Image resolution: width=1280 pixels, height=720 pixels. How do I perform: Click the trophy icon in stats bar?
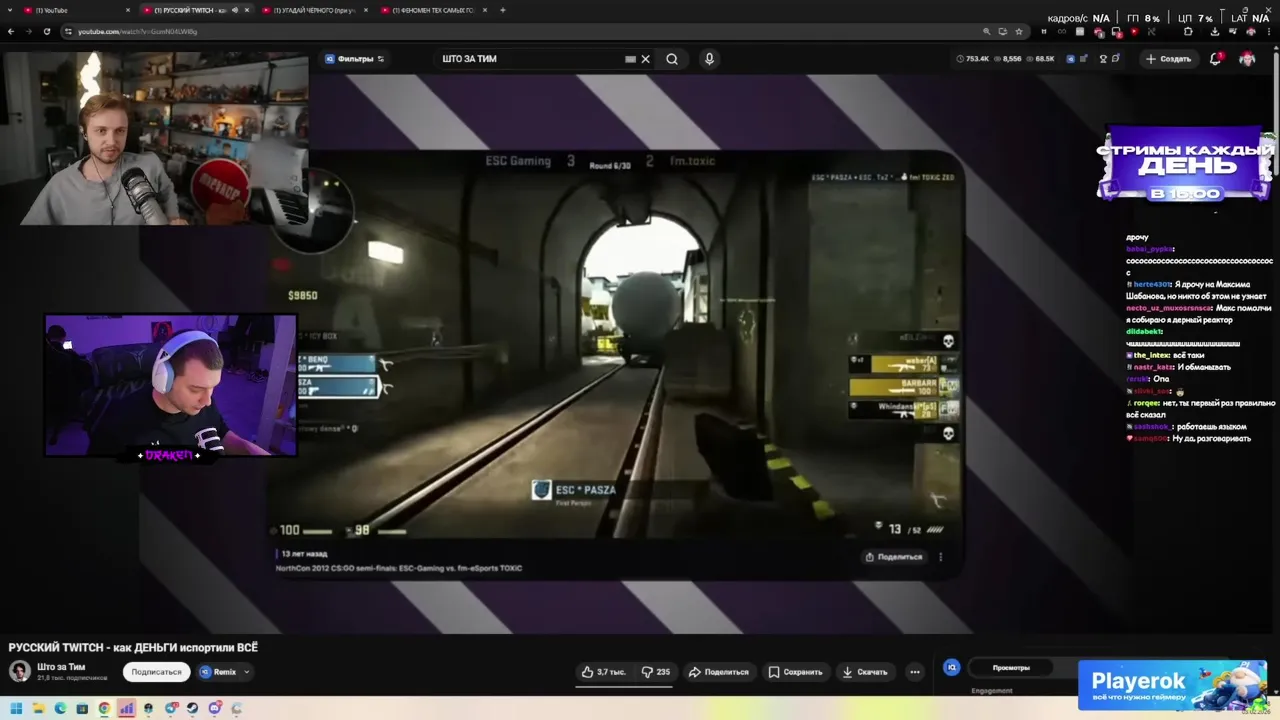[1103, 59]
